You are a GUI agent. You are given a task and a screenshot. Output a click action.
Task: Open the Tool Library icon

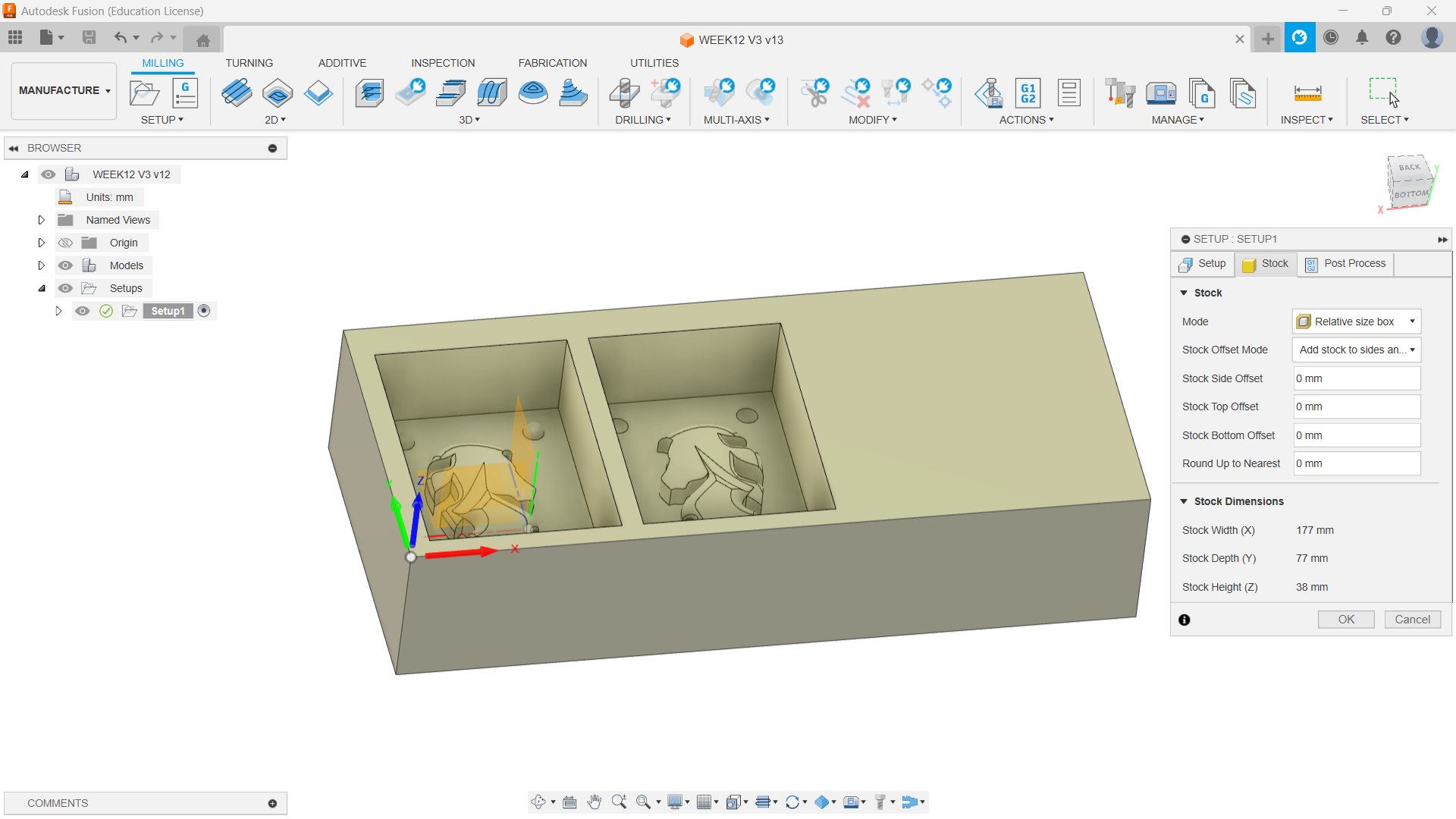click(x=1119, y=93)
